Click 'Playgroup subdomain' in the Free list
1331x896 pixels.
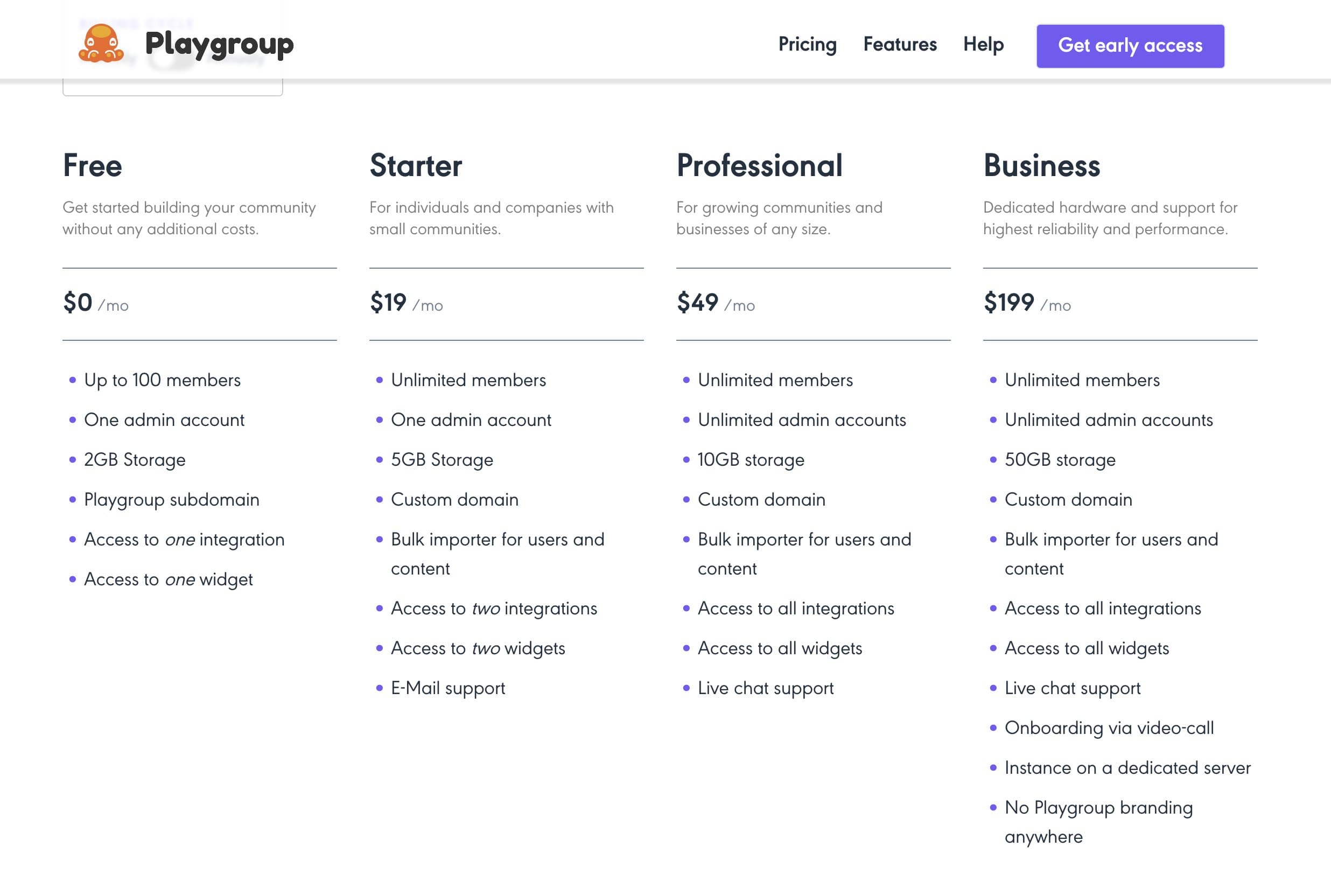[x=171, y=500]
